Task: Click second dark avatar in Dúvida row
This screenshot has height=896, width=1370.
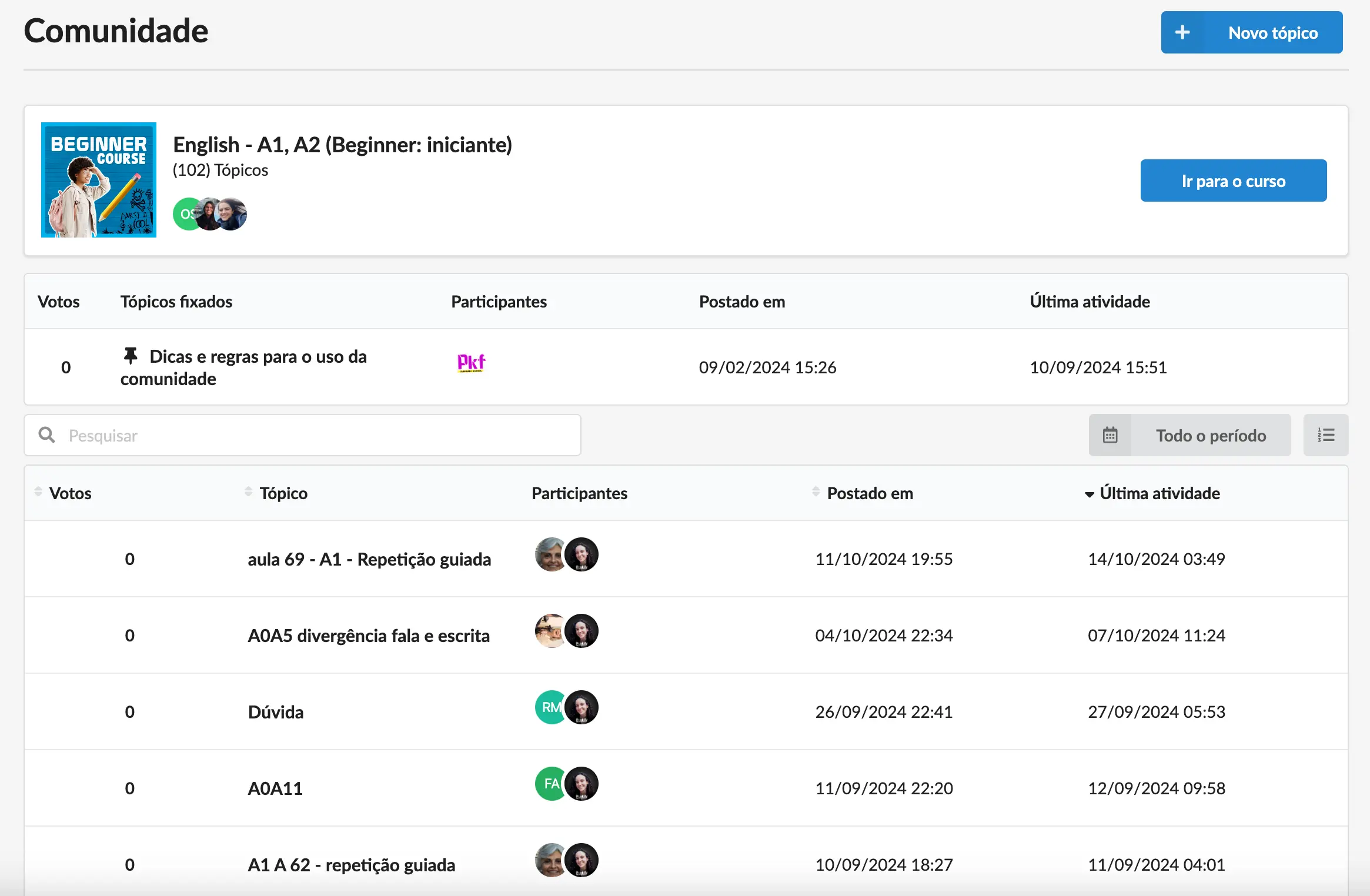Action: [582, 707]
